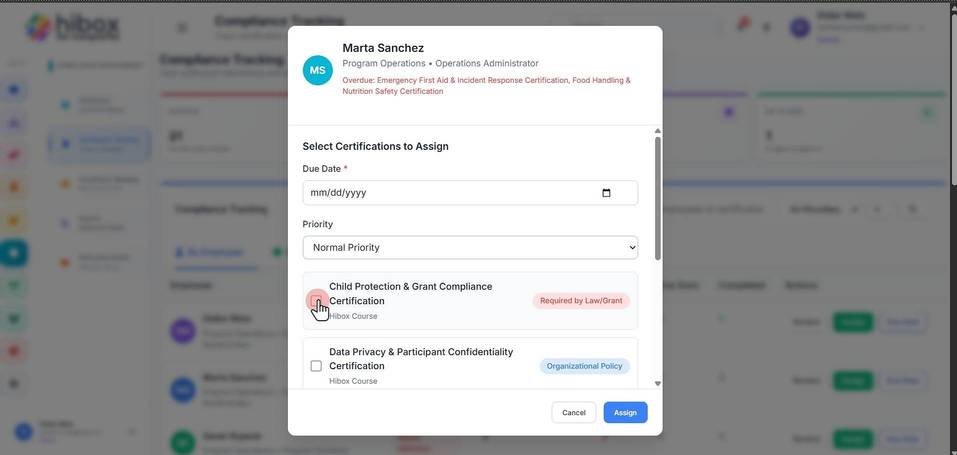Click the teal highlighted icon in left rail

pyautogui.click(x=14, y=252)
